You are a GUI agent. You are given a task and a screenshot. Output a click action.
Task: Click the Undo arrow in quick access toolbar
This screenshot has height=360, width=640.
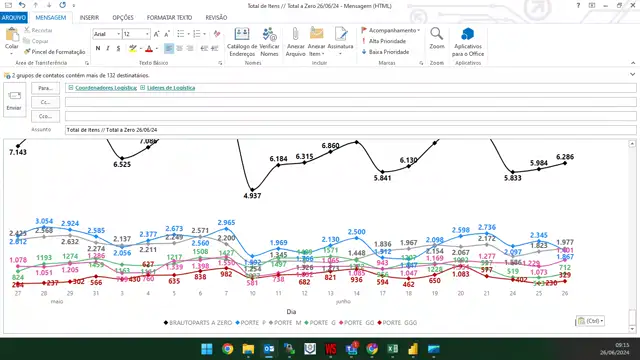(x=22, y=5)
